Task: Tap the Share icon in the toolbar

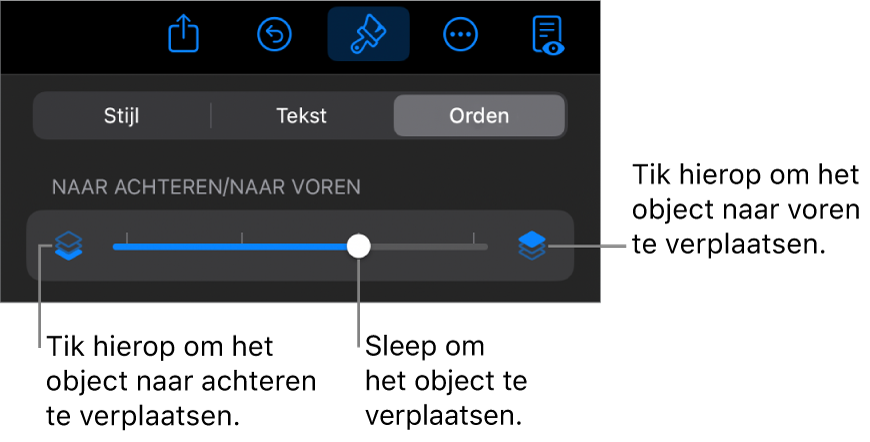Action: [x=184, y=34]
